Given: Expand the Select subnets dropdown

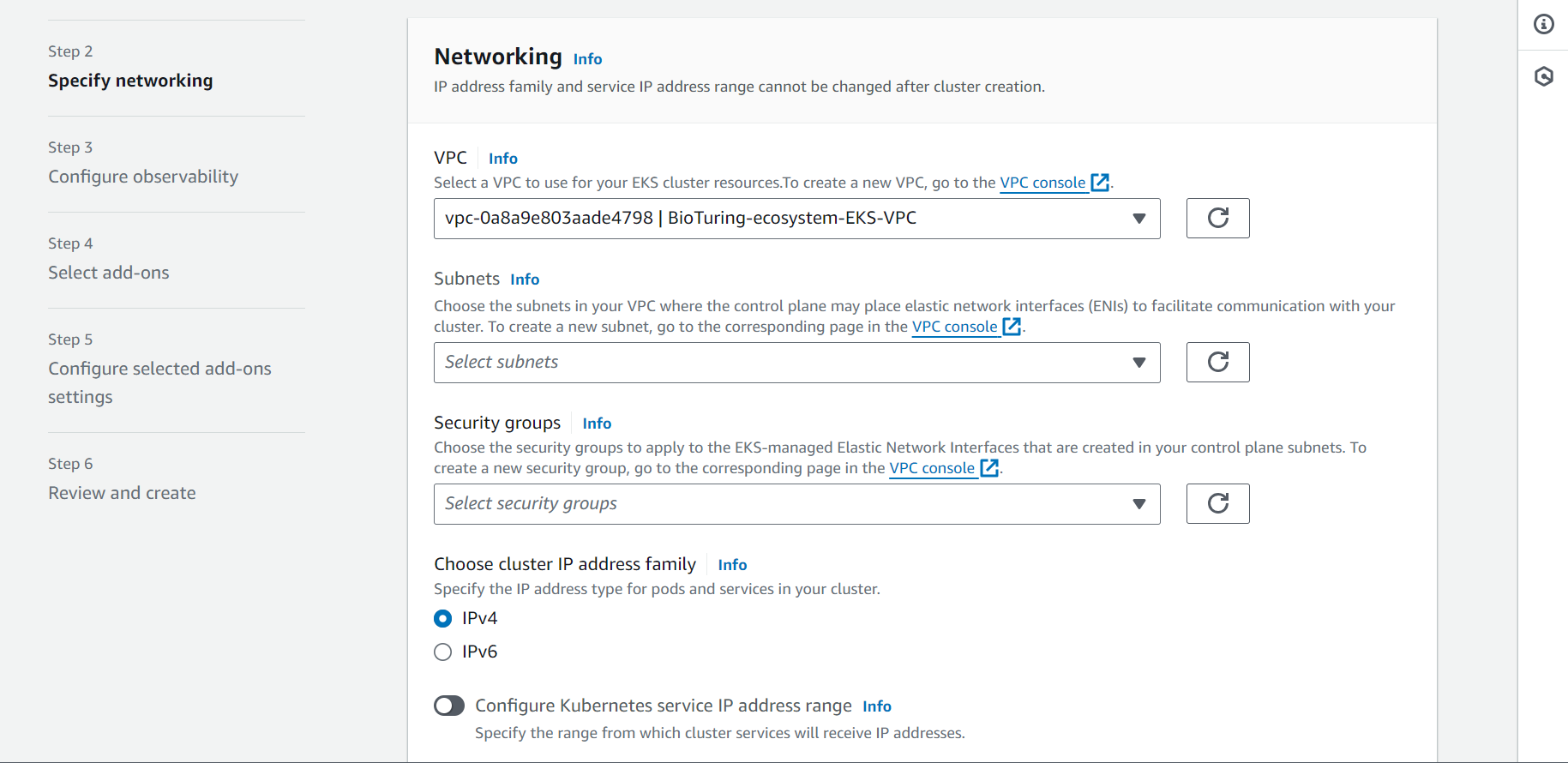Looking at the screenshot, I should 796,363.
